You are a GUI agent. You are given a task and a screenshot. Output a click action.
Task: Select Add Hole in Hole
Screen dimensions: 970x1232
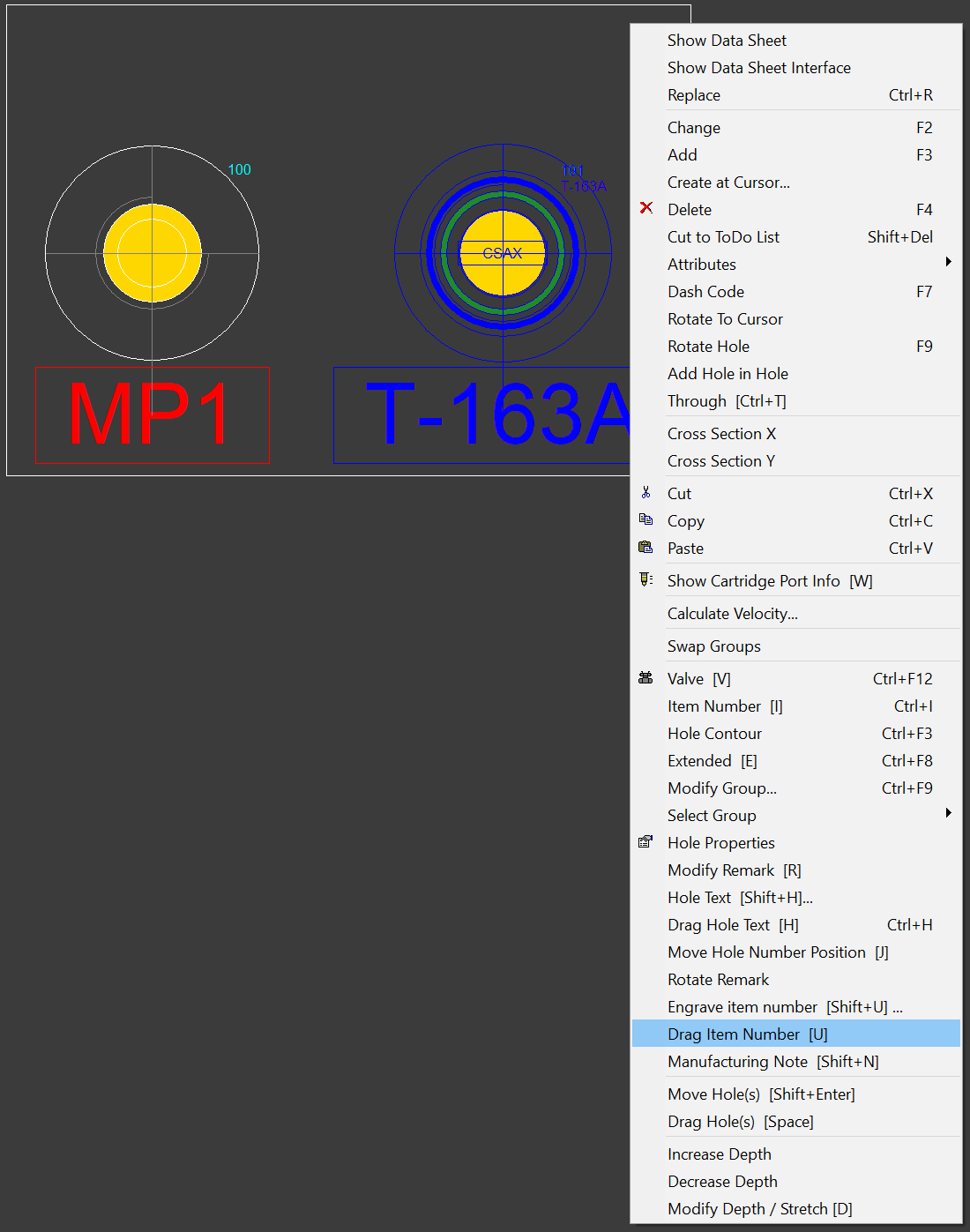[x=796, y=374]
